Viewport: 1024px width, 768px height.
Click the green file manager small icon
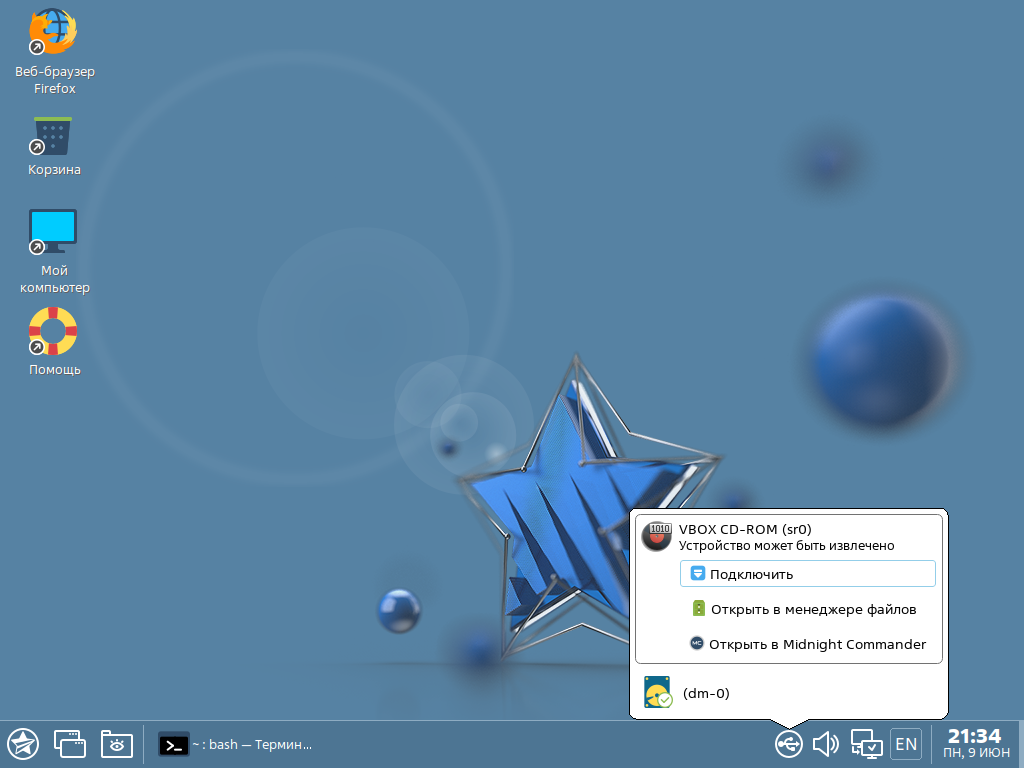tap(699, 609)
